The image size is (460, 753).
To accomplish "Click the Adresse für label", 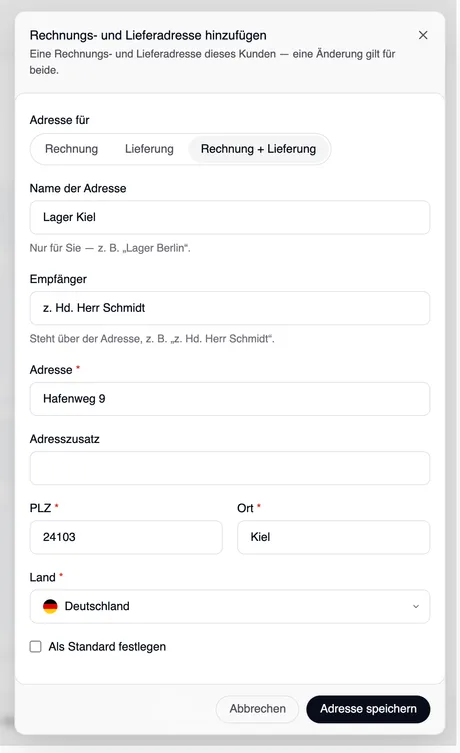I will 60,120.
